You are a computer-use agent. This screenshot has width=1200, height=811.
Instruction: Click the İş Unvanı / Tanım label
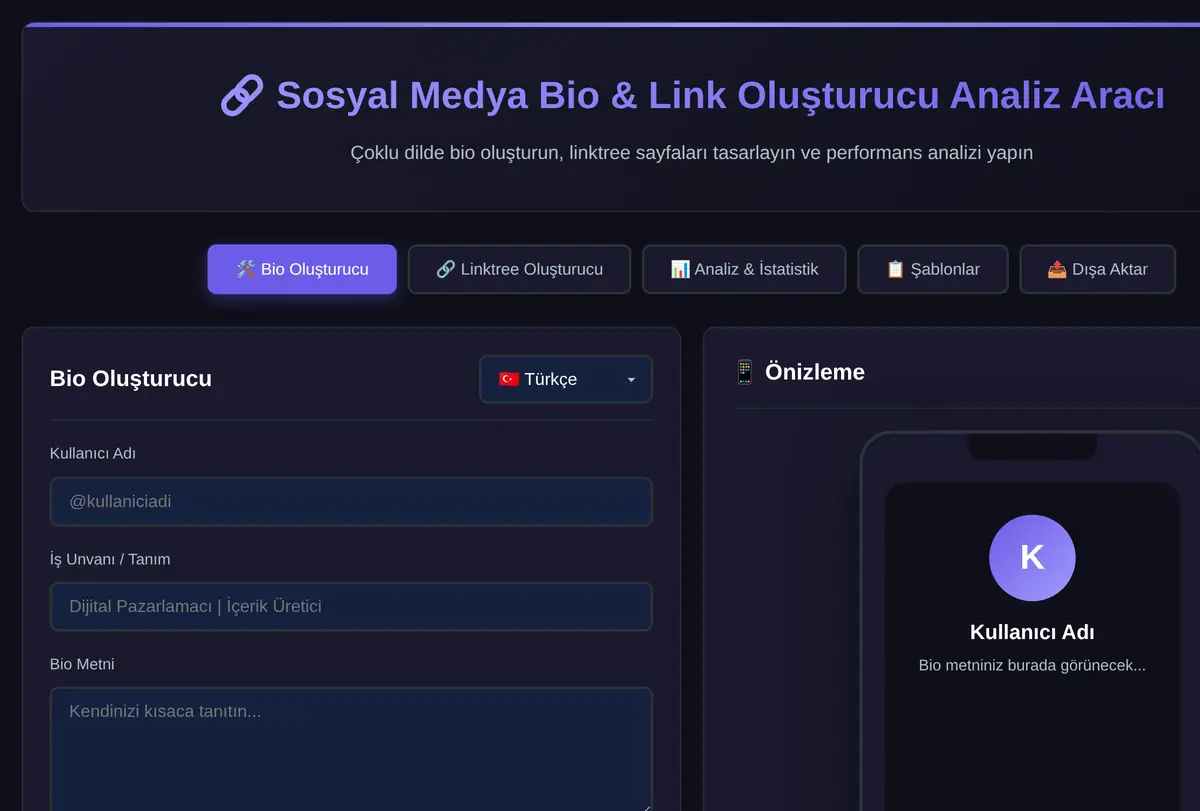pyautogui.click(x=110, y=559)
